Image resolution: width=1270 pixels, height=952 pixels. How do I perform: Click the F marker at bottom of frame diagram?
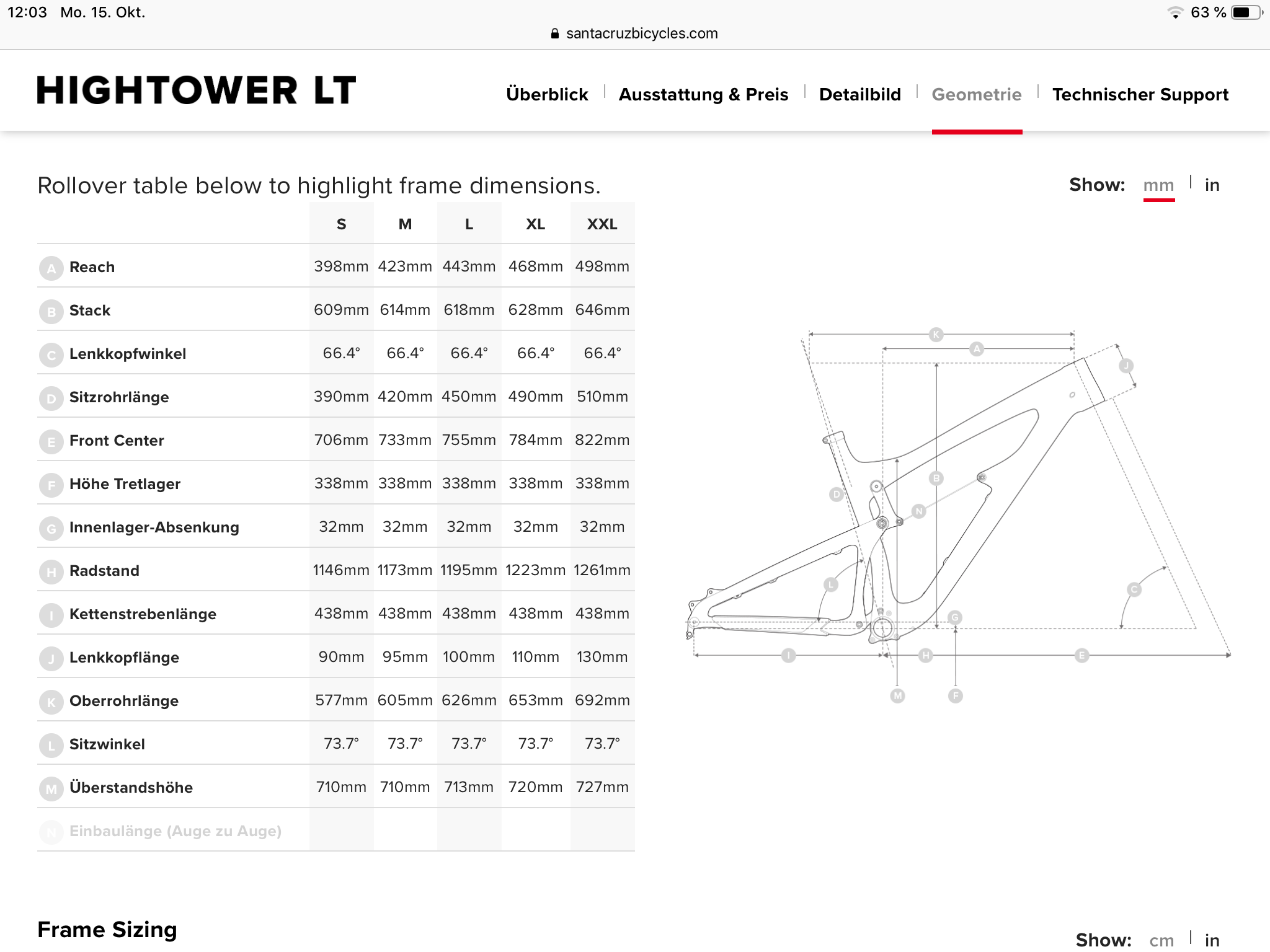point(956,696)
